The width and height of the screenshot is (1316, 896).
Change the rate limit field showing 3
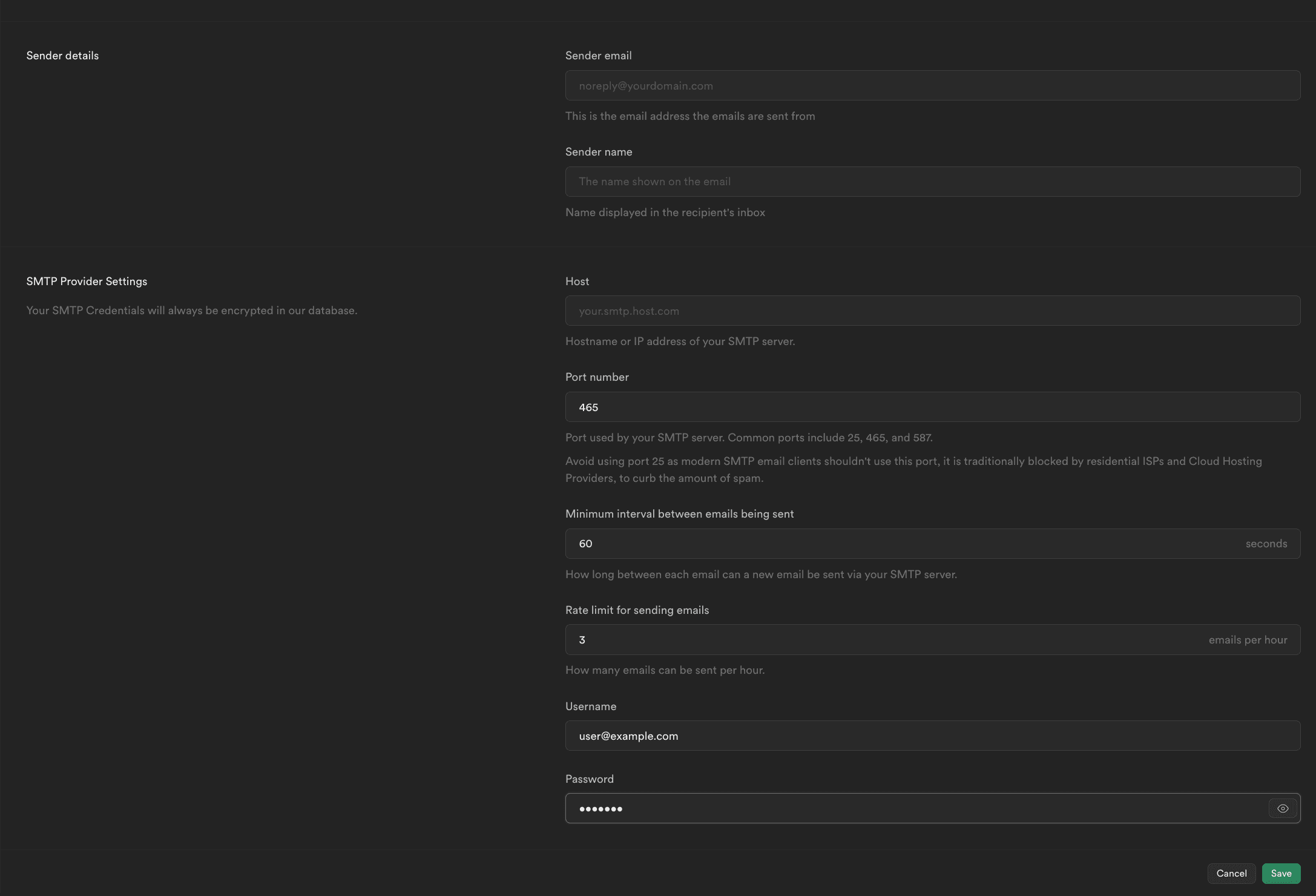(x=933, y=639)
